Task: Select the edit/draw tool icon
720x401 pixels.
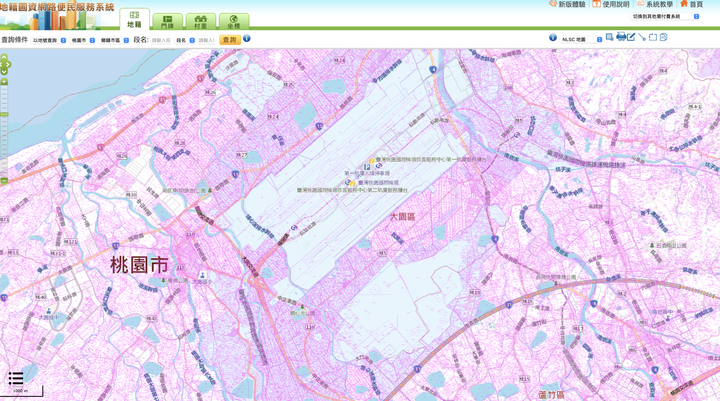Action: (631, 37)
